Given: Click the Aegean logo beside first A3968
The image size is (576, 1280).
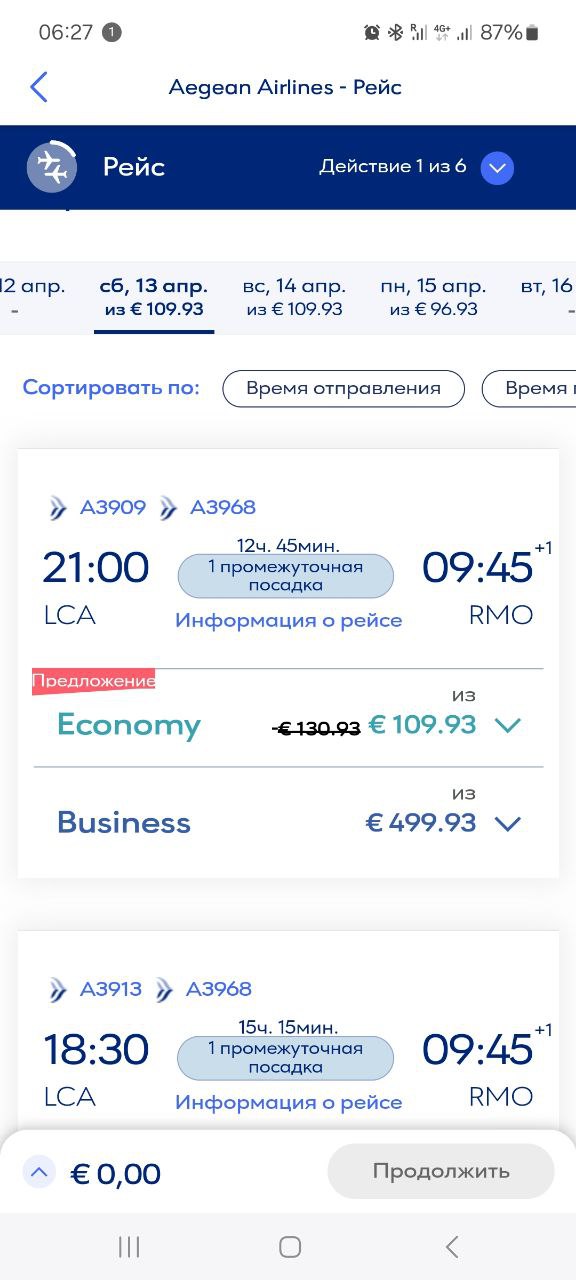Looking at the screenshot, I should [169, 508].
